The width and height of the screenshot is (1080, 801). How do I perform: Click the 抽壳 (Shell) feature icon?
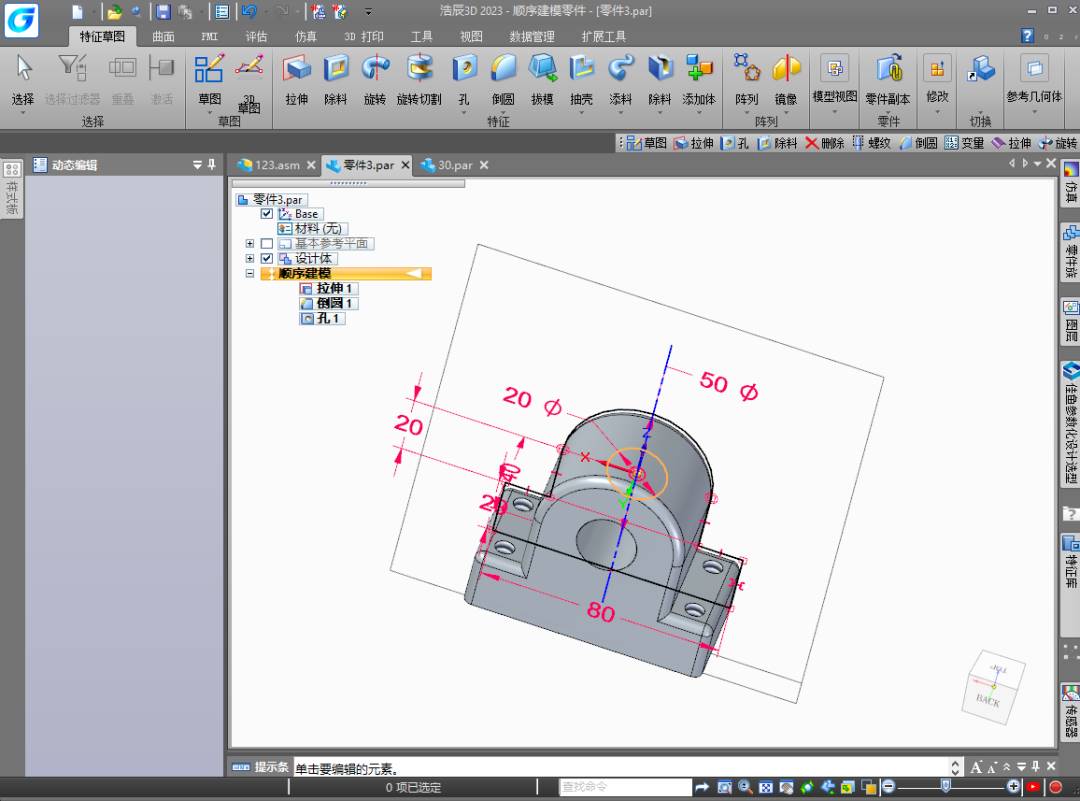(581, 78)
